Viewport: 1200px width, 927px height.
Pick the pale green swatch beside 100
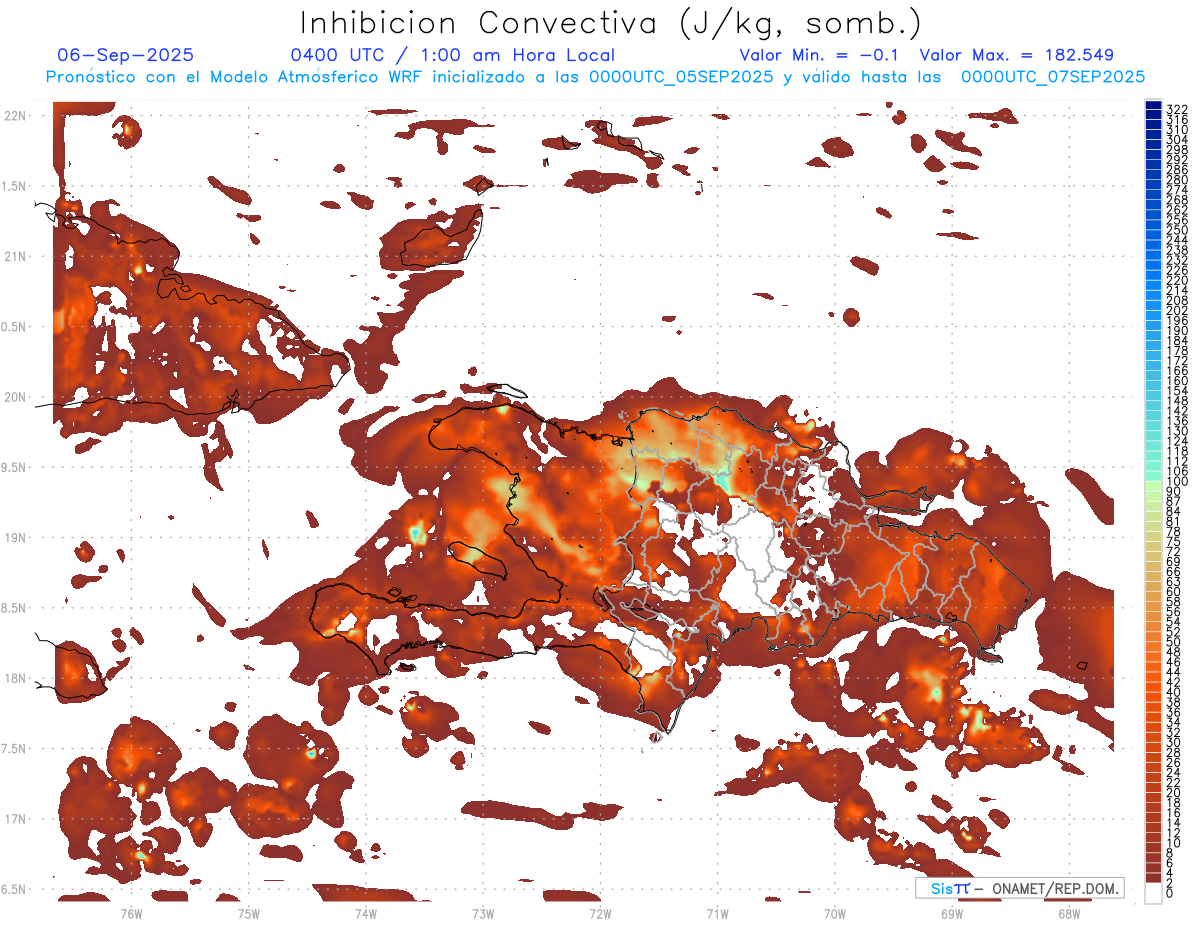tap(1153, 487)
